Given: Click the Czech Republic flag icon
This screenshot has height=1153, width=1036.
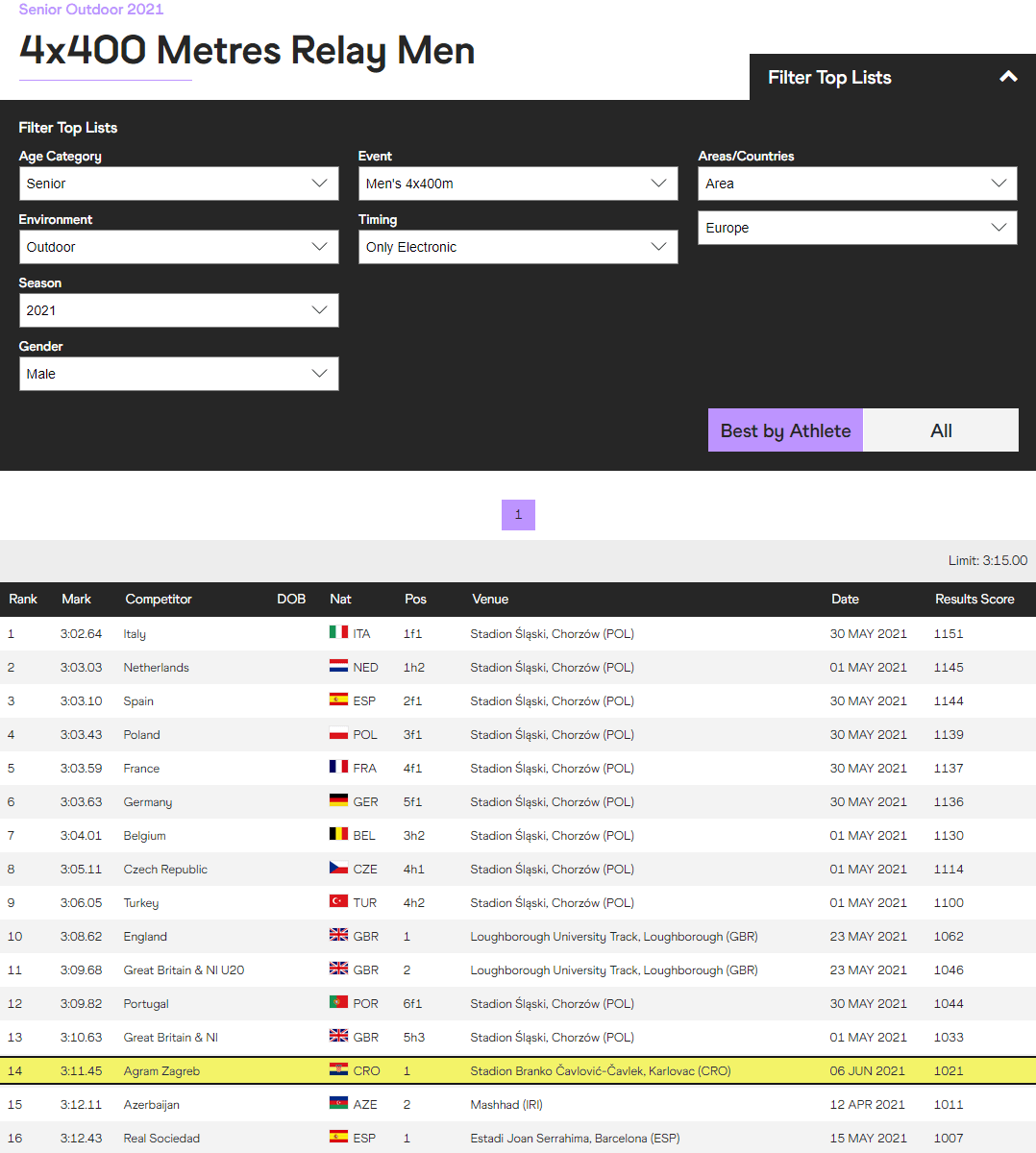Looking at the screenshot, I should [338, 868].
